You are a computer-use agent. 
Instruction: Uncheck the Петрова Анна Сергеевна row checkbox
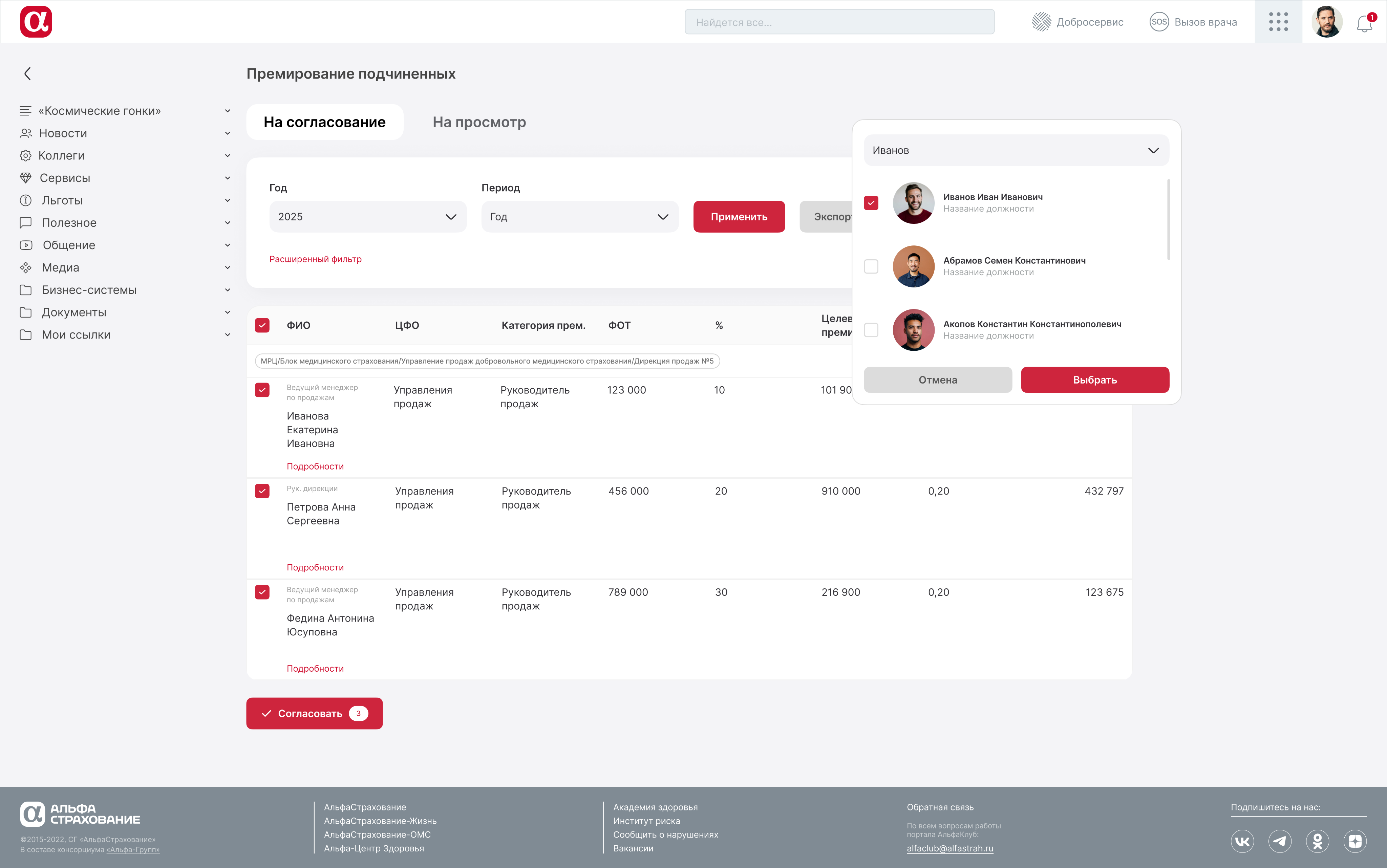[x=262, y=491]
